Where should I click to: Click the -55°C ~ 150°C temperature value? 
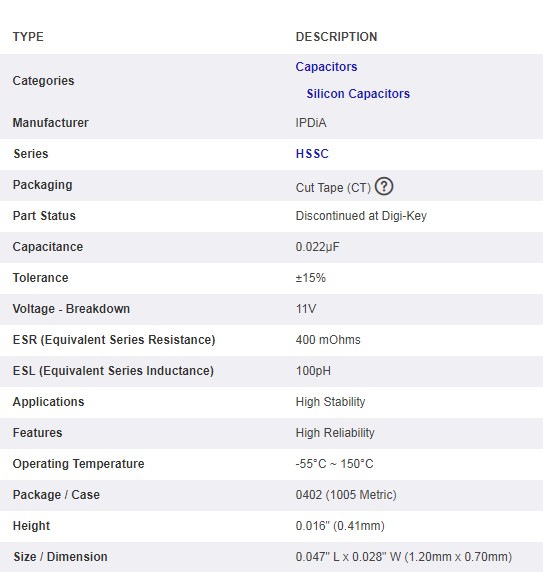(334, 464)
